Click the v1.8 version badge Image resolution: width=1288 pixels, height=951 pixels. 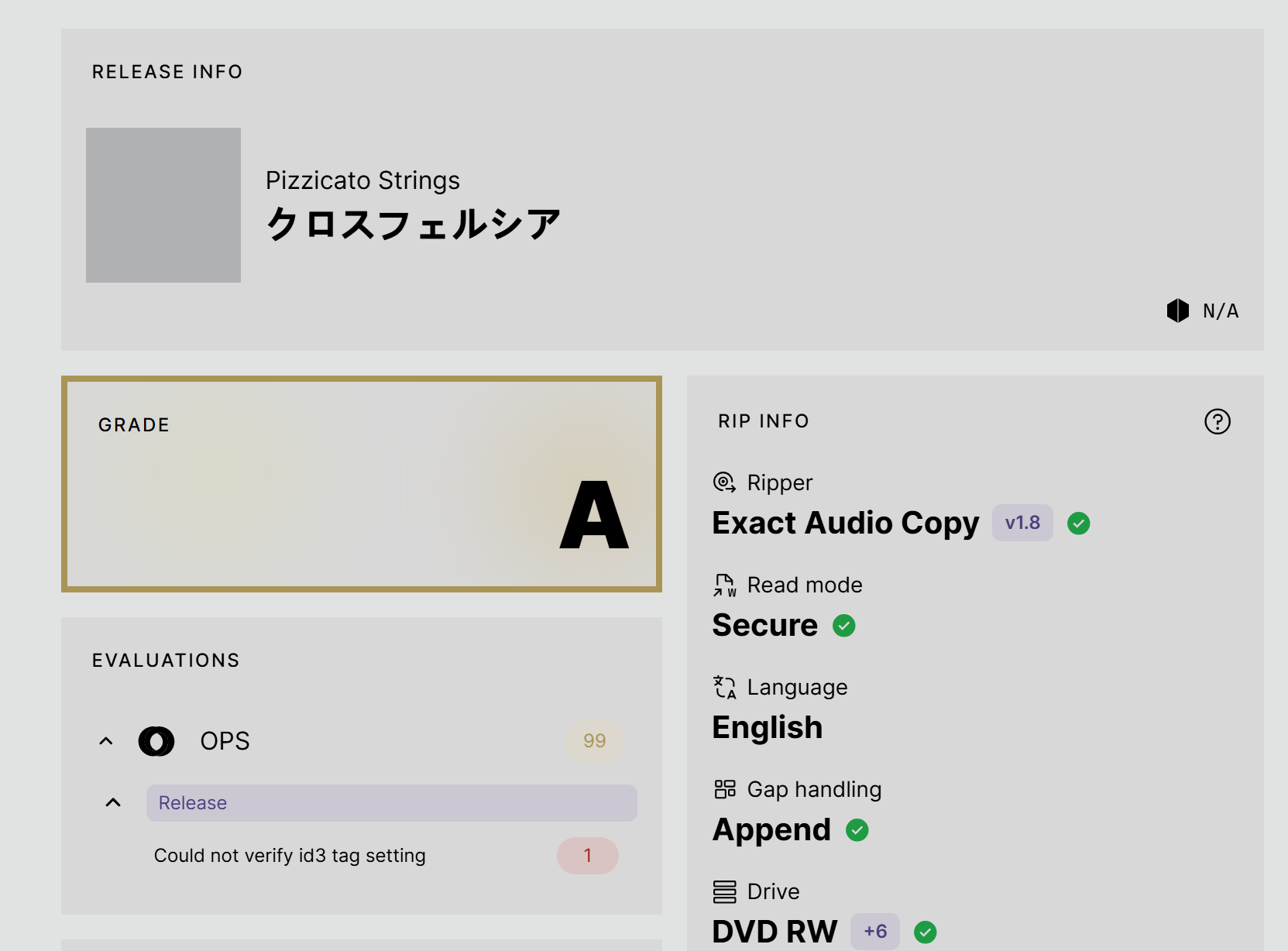1022,523
